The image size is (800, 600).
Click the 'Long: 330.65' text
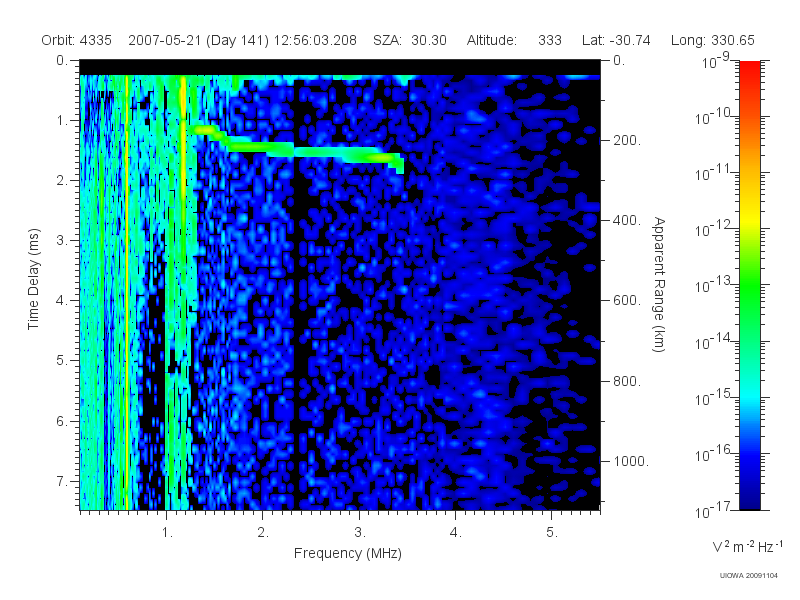(x=713, y=40)
